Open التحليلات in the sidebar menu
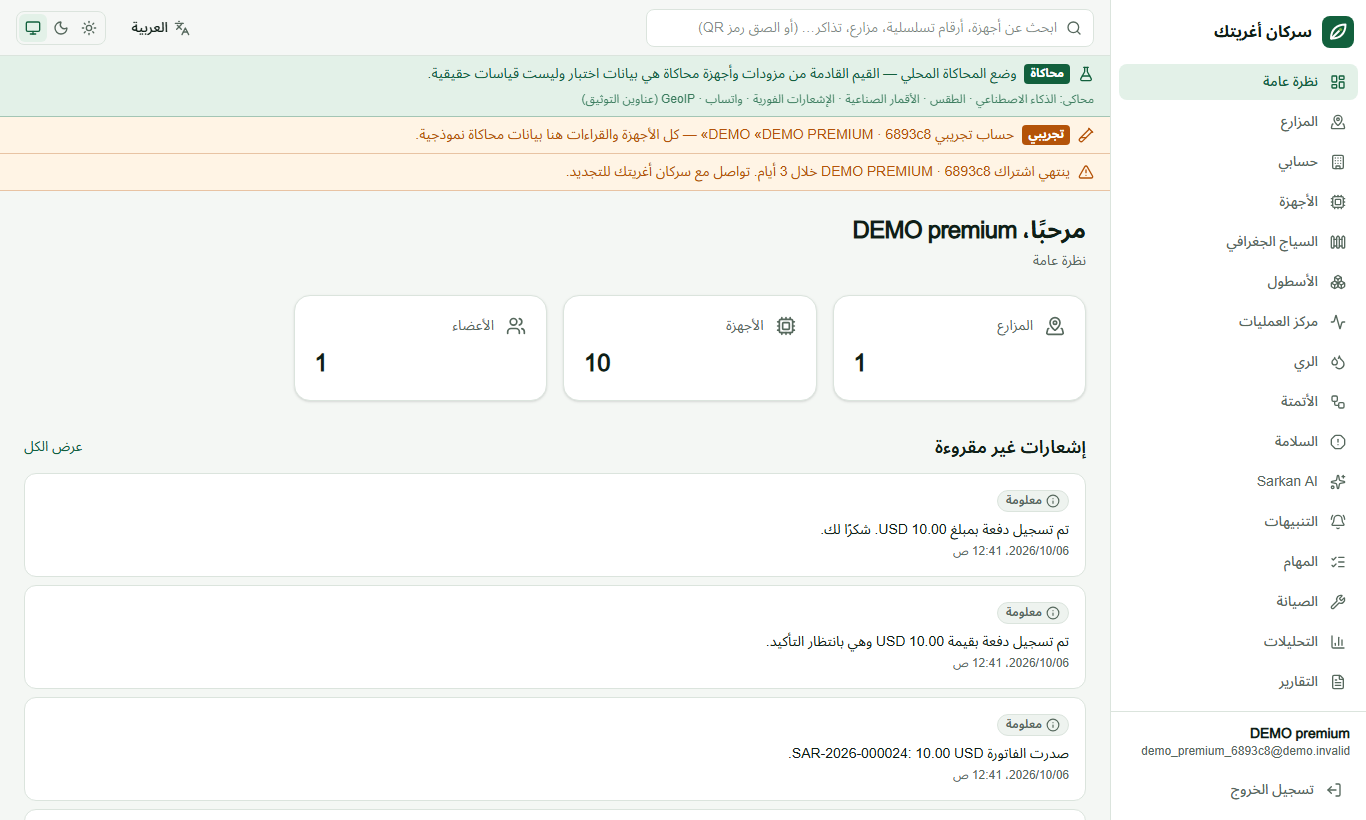This screenshot has height=820, width=1366. tap(1238, 642)
